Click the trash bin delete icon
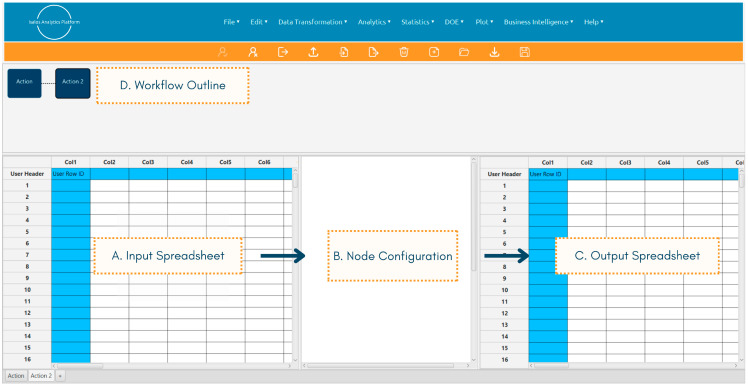Screen dimensions: 748x387 tap(404, 52)
